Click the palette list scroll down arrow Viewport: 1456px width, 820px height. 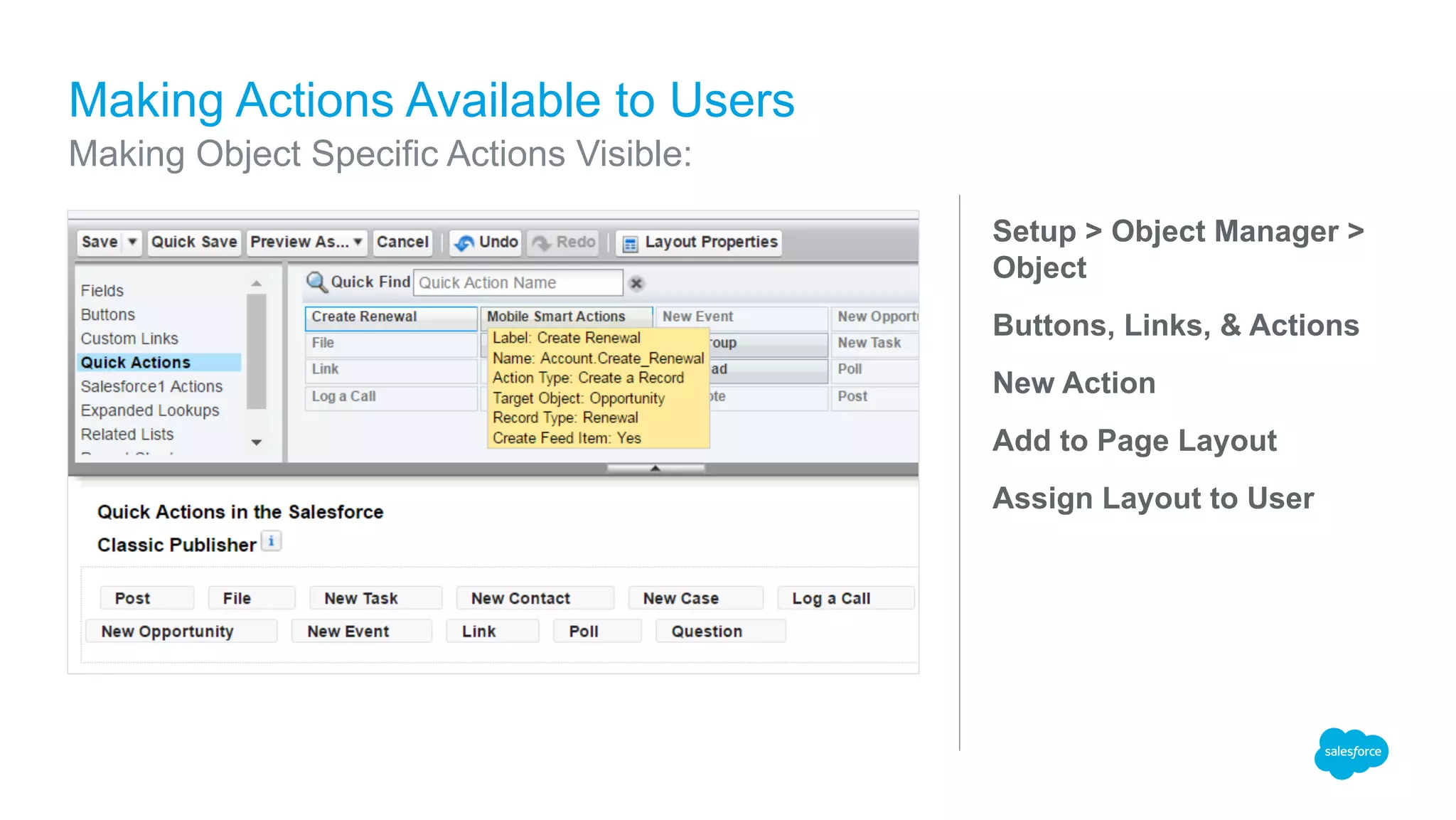[257, 442]
